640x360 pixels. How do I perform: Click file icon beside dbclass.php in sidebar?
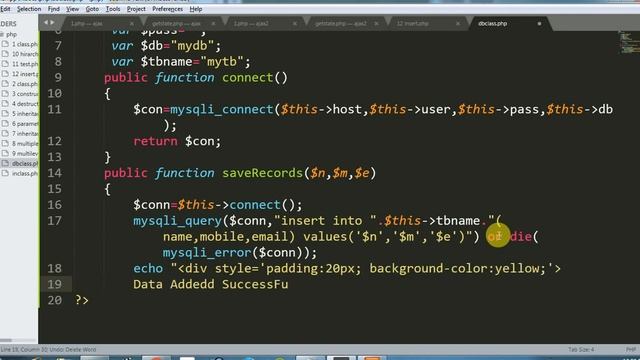coord(5,163)
